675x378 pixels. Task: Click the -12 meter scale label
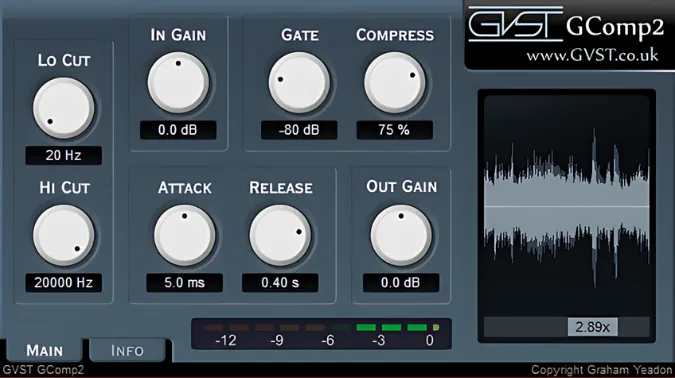click(226, 341)
